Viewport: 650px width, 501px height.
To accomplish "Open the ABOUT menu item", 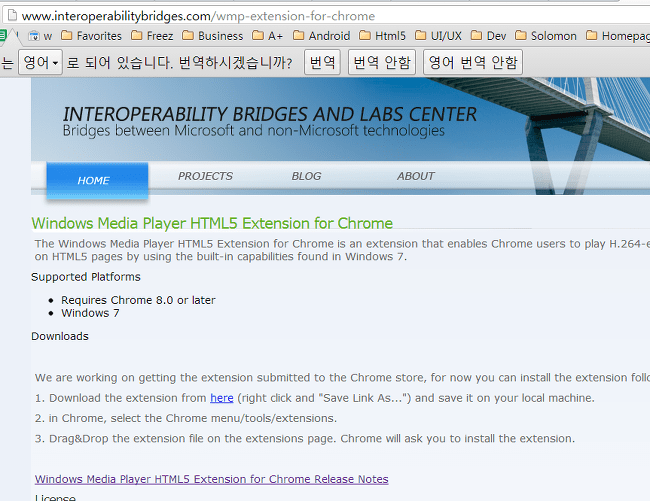I will [415, 176].
